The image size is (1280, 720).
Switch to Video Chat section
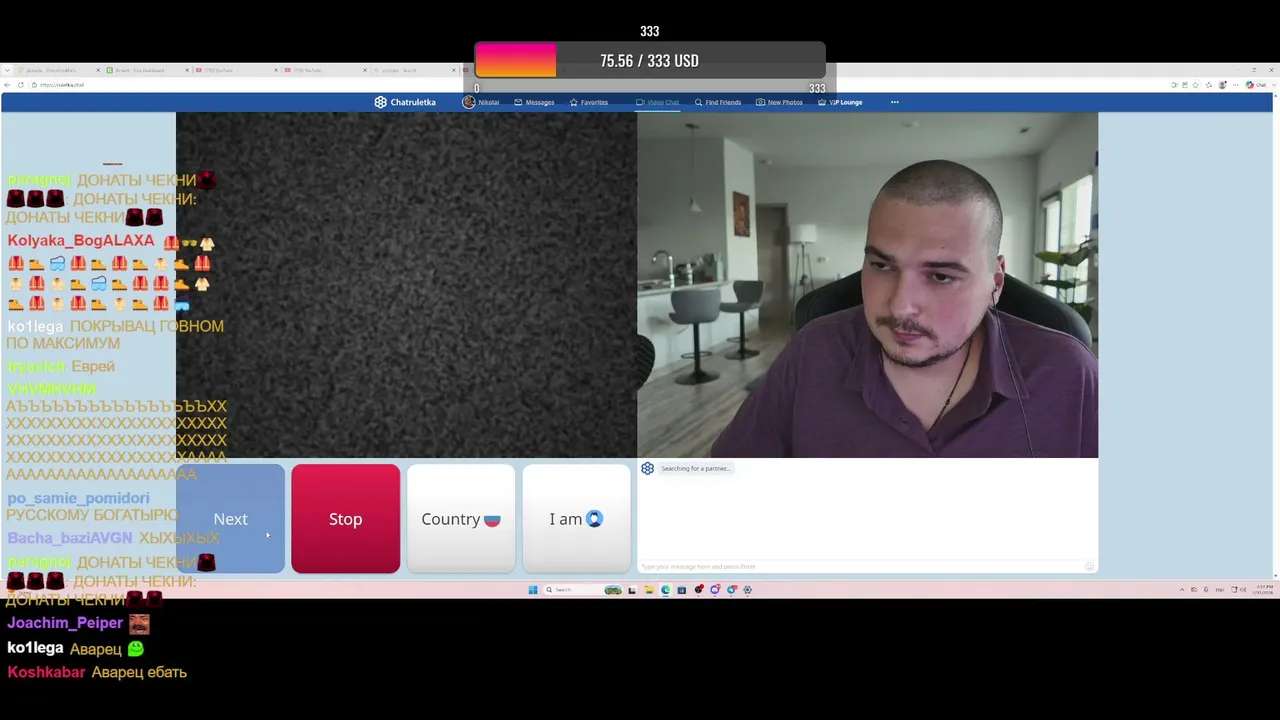tap(657, 102)
